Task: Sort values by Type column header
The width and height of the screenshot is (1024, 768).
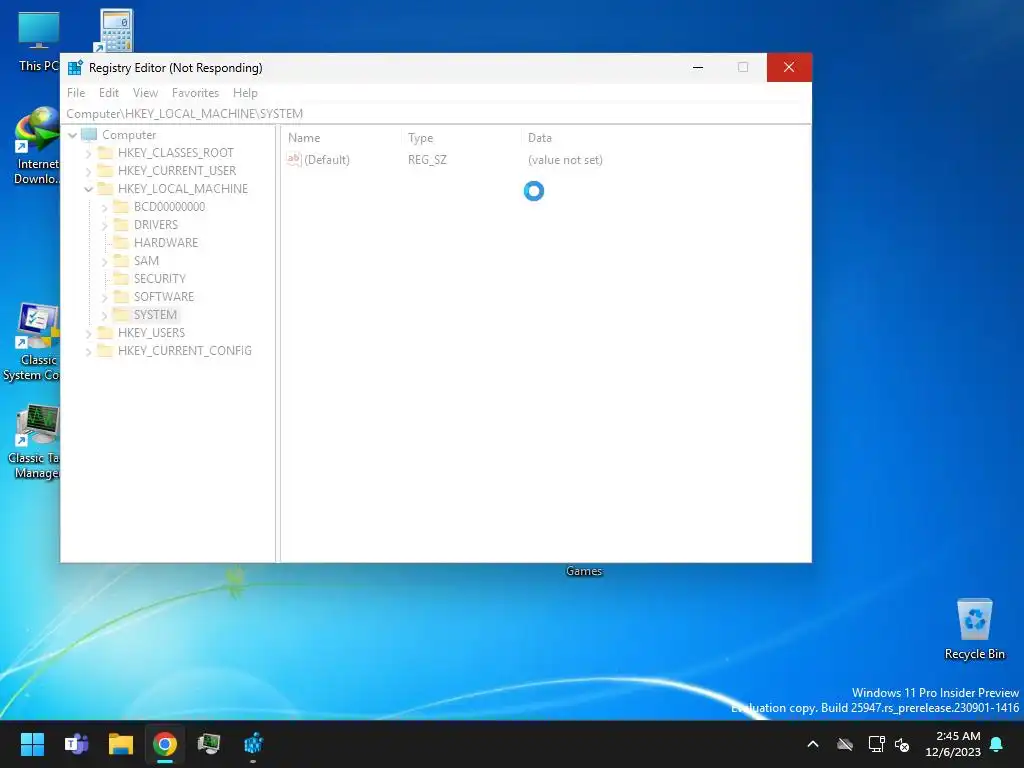Action: pyautogui.click(x=461, y=138)
